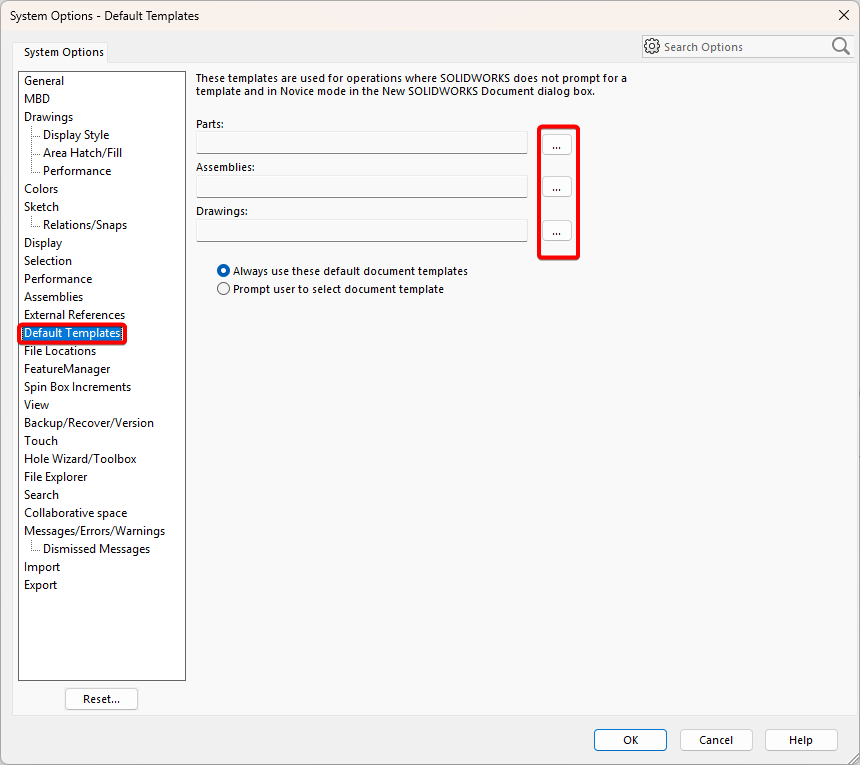Select Collaborative space category
The width and height of the screenshot is (860, 765).
tap(76, 513)
